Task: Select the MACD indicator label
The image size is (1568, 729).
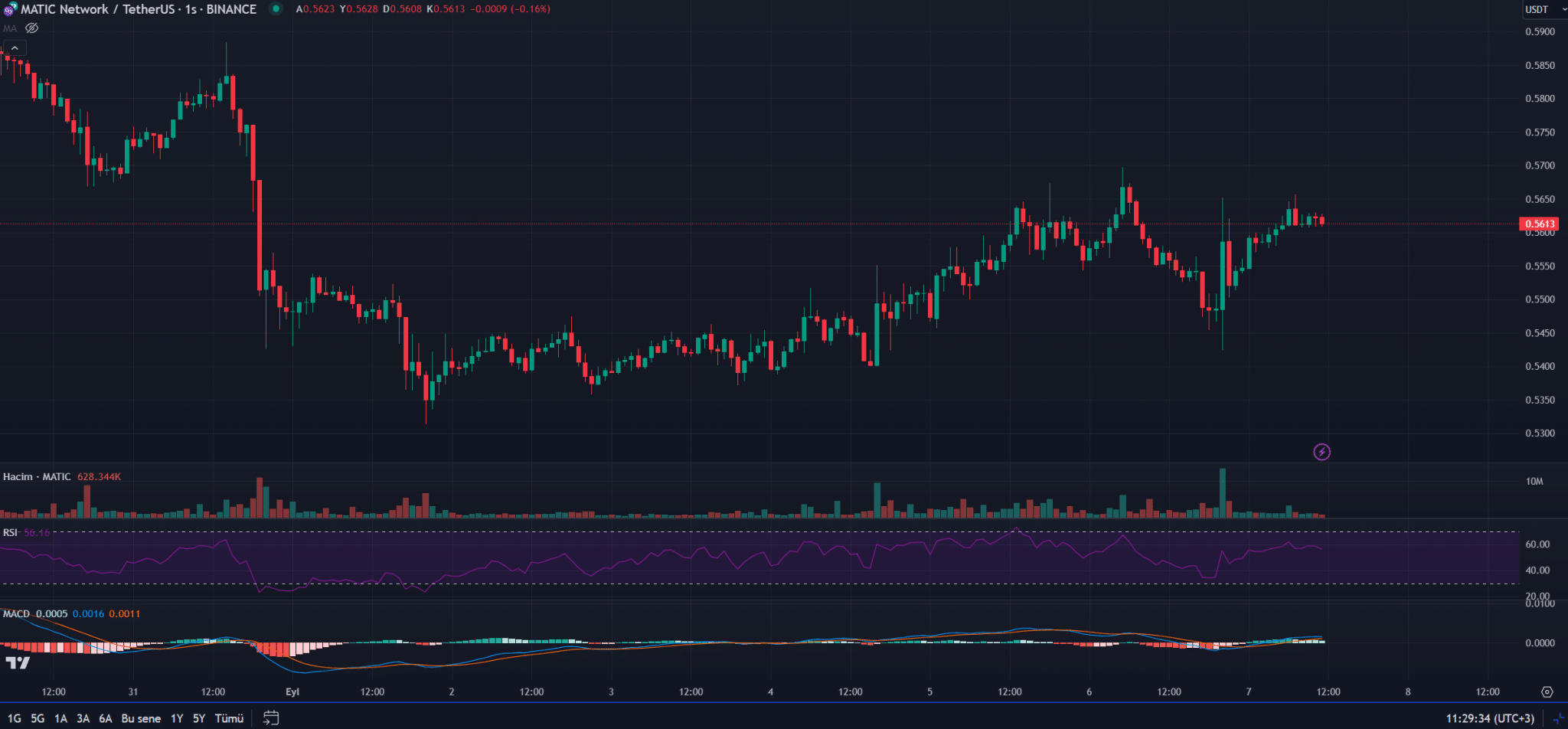Action: 16,613
